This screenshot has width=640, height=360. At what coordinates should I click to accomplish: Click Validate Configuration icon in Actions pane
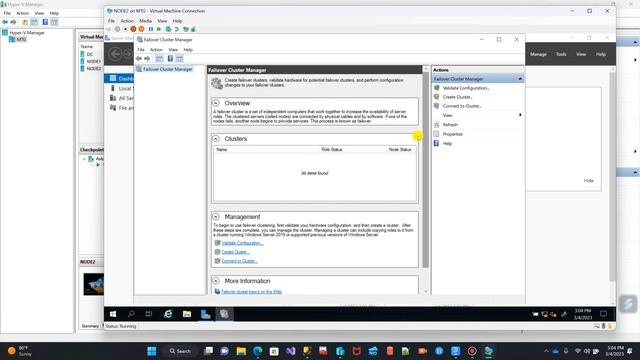pyautogui.click(x=436, y=88)
